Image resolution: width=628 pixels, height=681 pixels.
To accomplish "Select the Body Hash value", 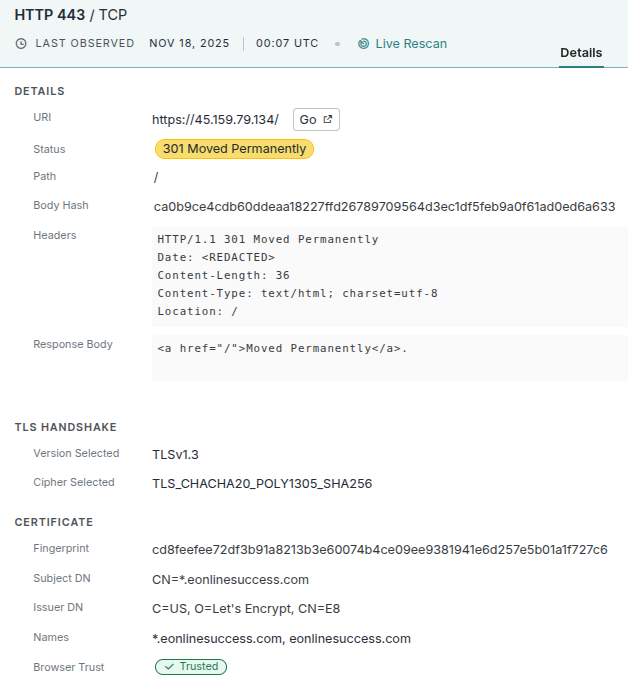I will [x=384, y=207].
